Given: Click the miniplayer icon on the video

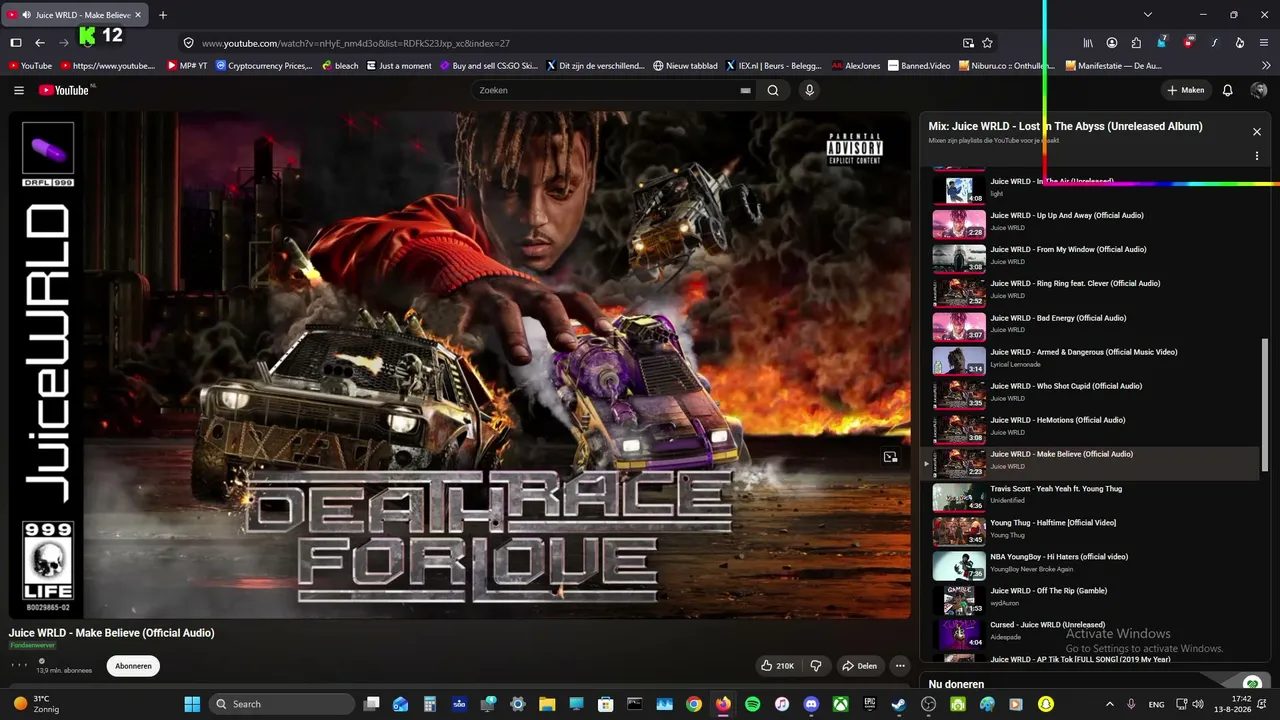Looking at the screenshot, I should coord(890,457).
